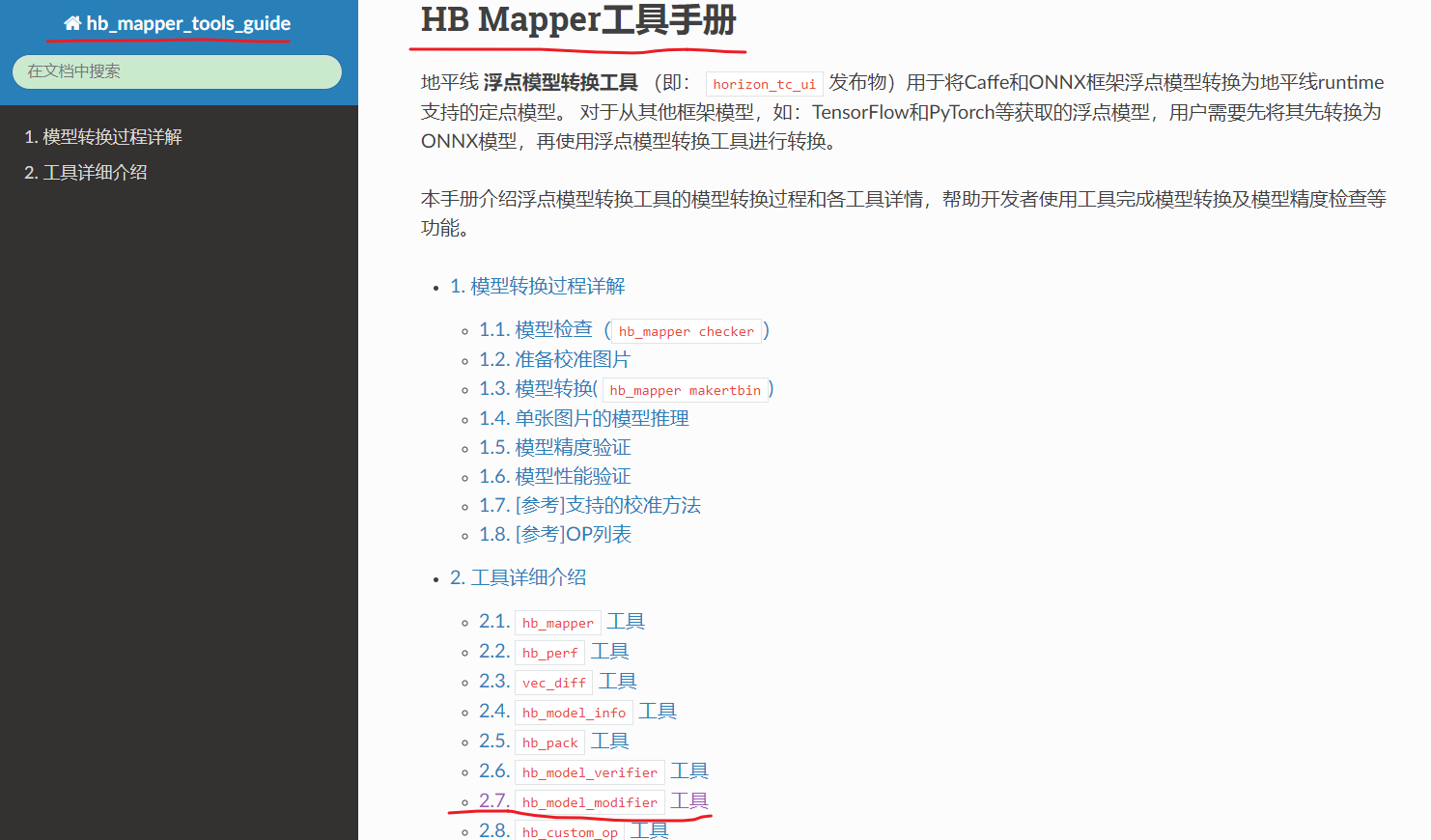Open section 1.3 模型转换 hb_mapper makertbin
This screenshot has width=1431, height=840.
point(626,389)
